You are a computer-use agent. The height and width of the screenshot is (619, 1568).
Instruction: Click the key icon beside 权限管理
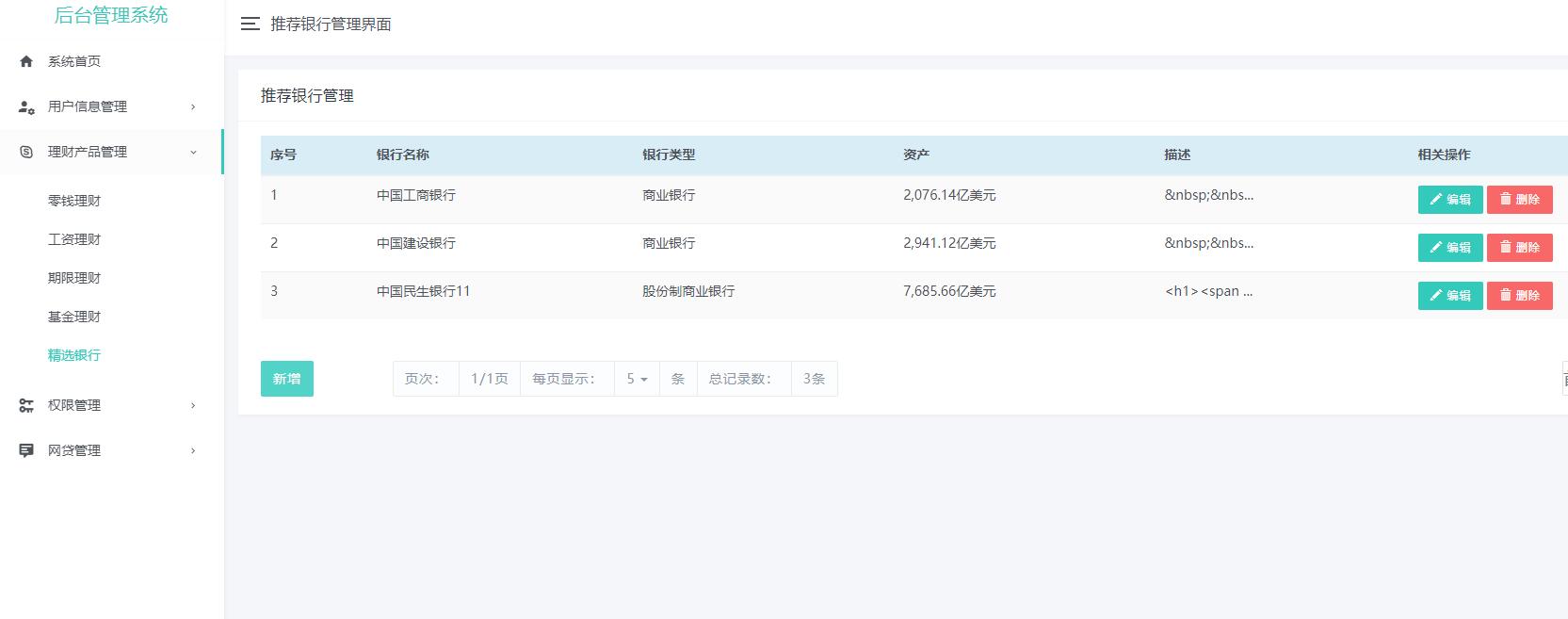point(26,405)
